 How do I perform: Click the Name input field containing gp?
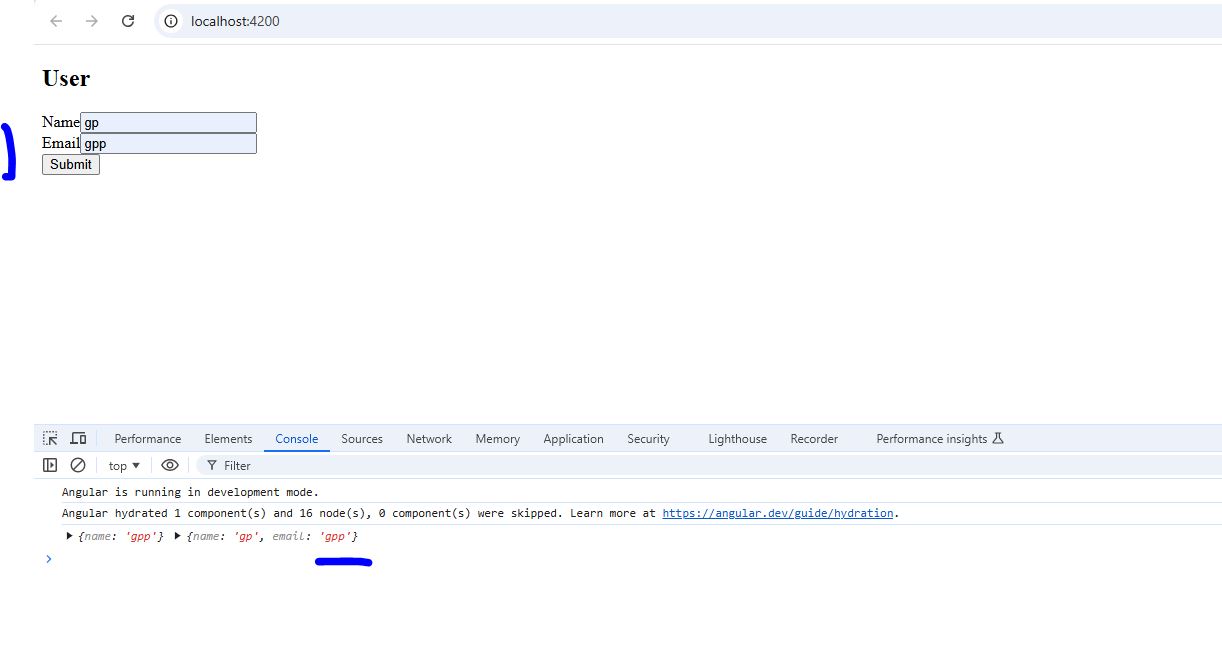pos(168,122)
